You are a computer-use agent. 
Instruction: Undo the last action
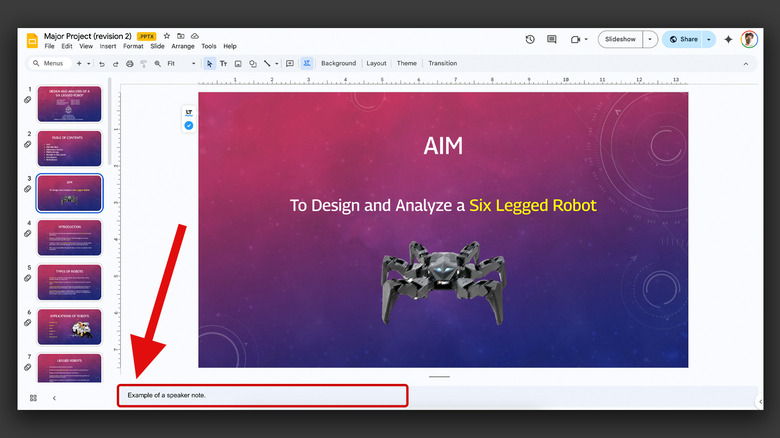click(x=101, y=64)
